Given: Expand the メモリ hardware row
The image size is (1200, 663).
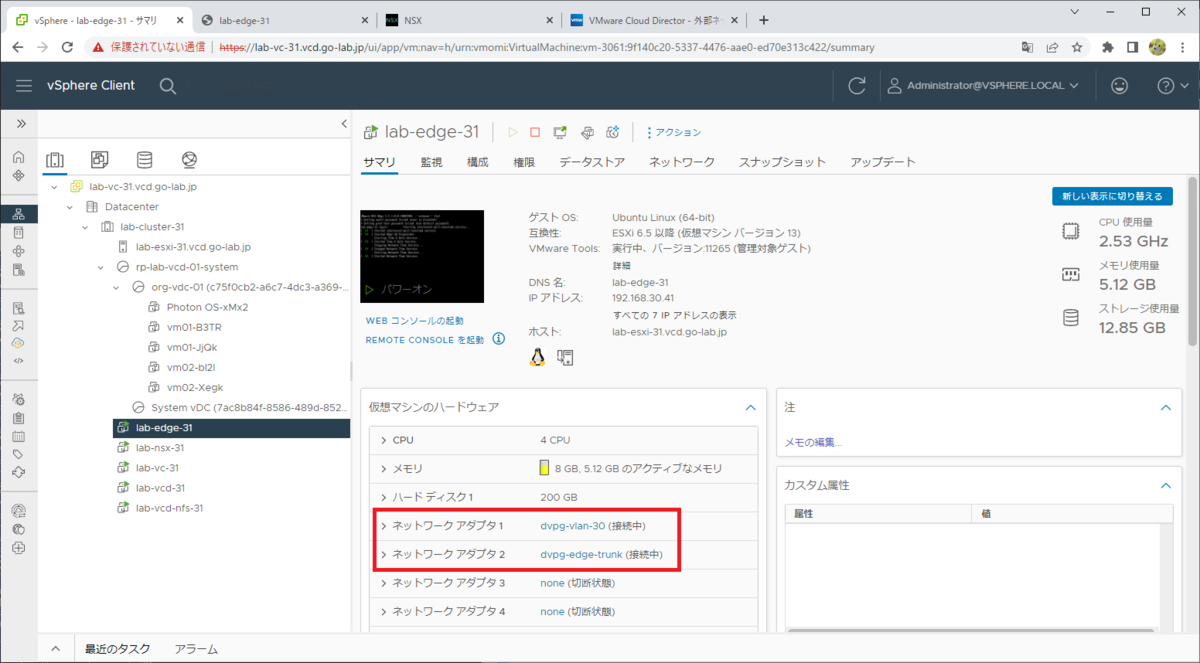Looking at the screenshot, I should pyautogui.click(x=383, y=468).
